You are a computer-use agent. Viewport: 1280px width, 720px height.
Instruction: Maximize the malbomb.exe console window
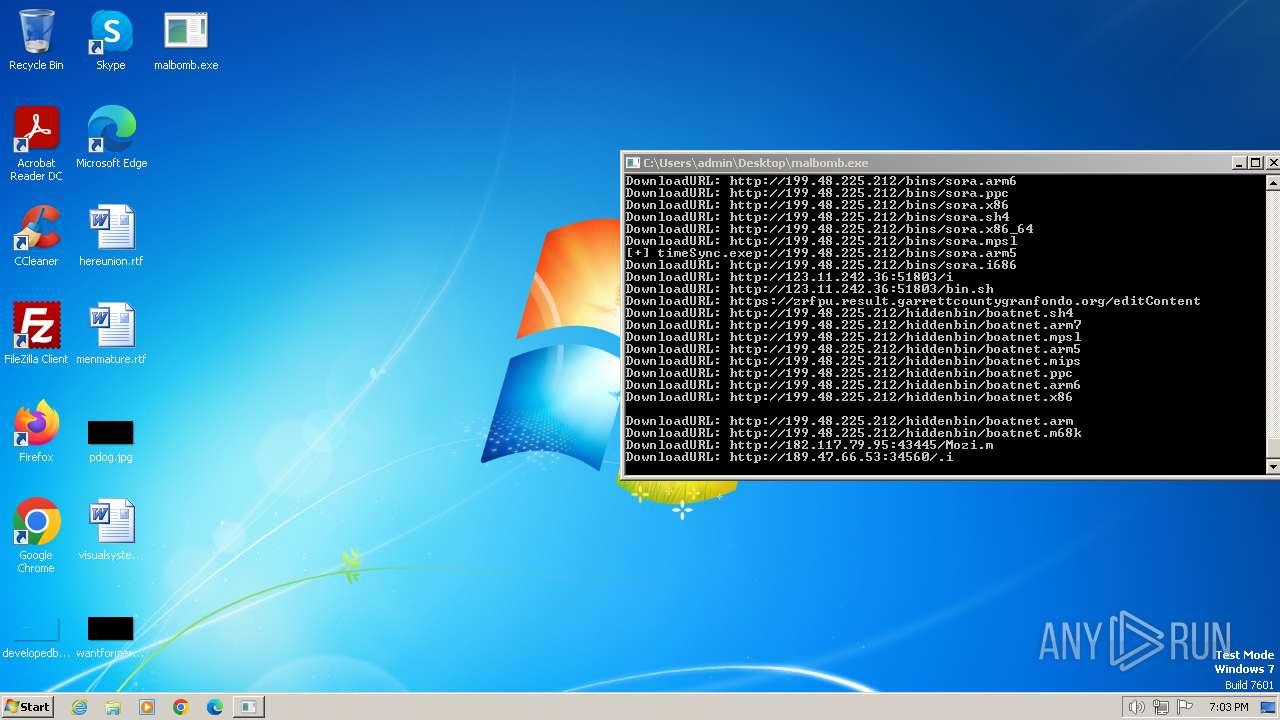[x=1256, y=163]
